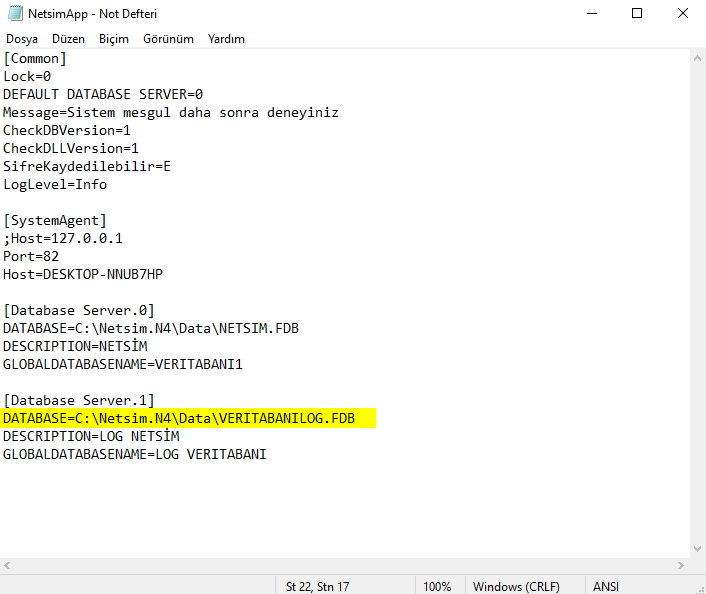Maximize the Not Defteri window
Viewport: 706px width, 594px height.
tap(637, 14)
